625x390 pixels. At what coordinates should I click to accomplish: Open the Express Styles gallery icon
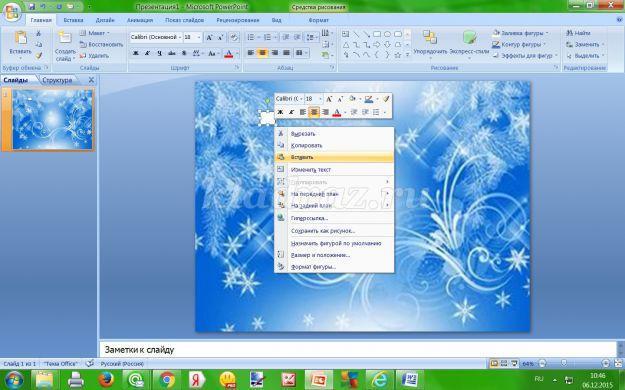(x=470, y=37)
